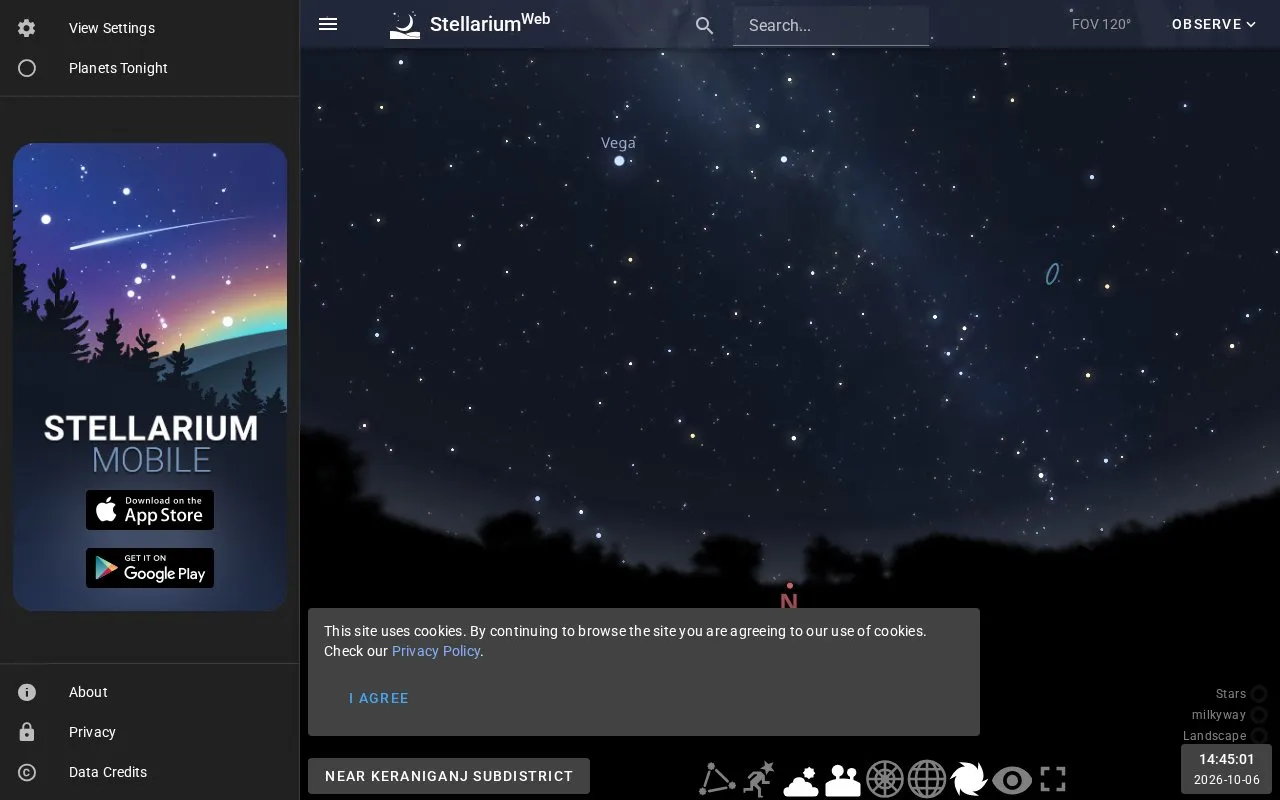Open the About entry
Screen dimensions: 1280x800
pos(150,692)
